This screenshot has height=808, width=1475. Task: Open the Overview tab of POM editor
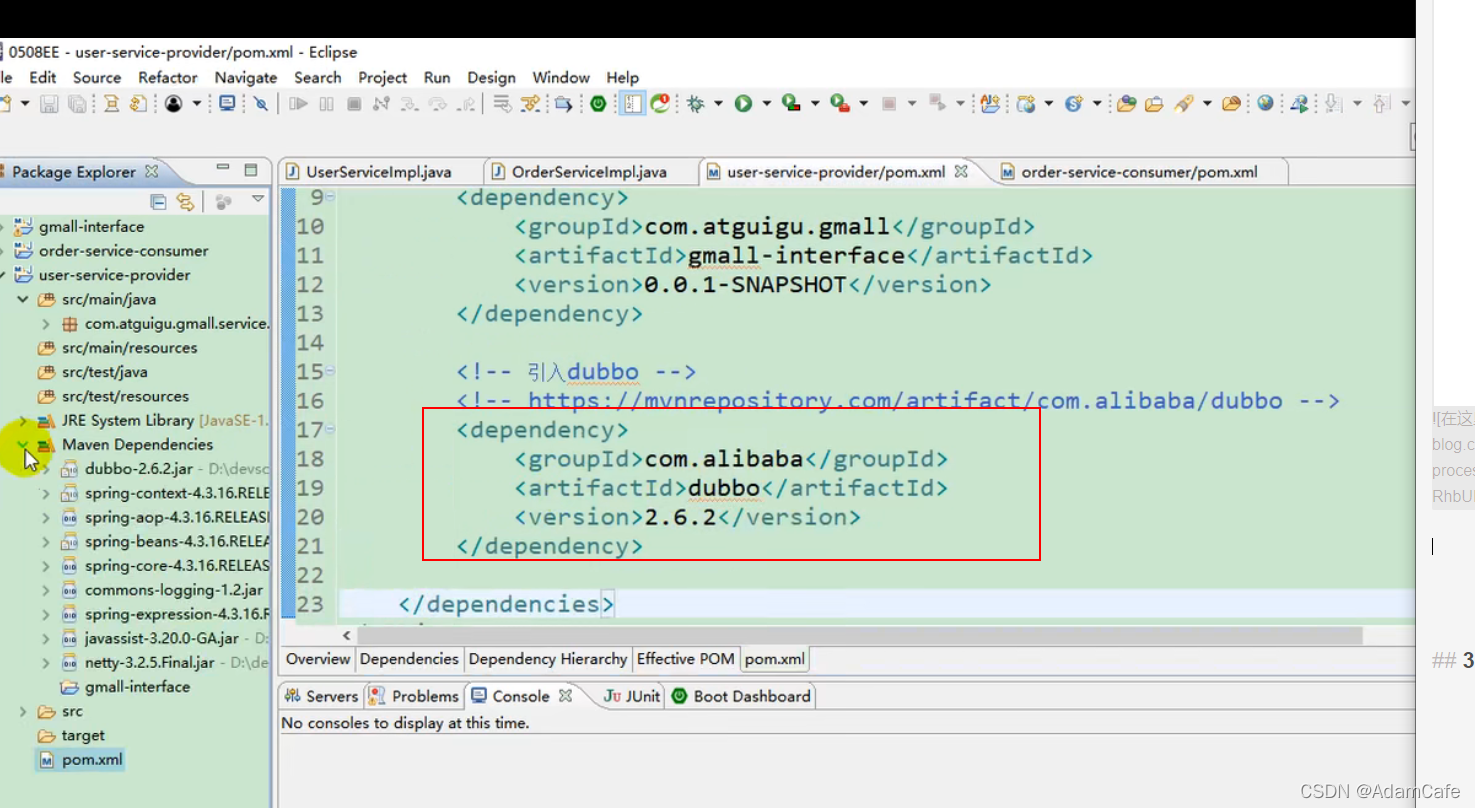[318, 659]
